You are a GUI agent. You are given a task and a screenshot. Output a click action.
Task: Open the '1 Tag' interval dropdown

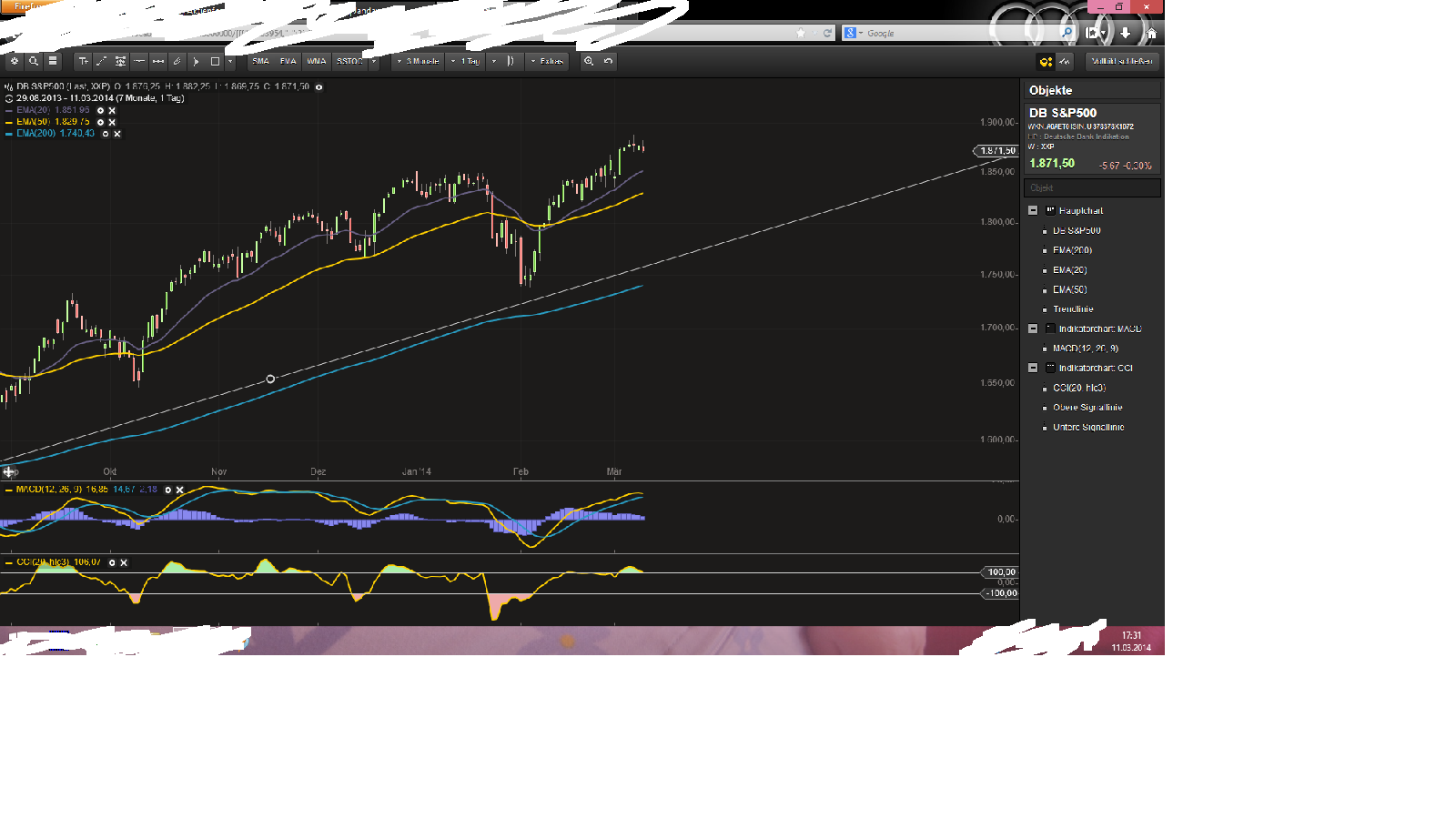click(x=465, y=61)
